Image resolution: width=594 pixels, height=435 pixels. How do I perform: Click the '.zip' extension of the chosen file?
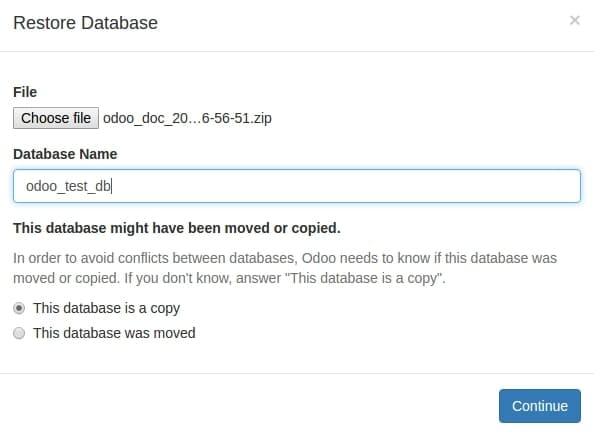(x=261, y=118)
